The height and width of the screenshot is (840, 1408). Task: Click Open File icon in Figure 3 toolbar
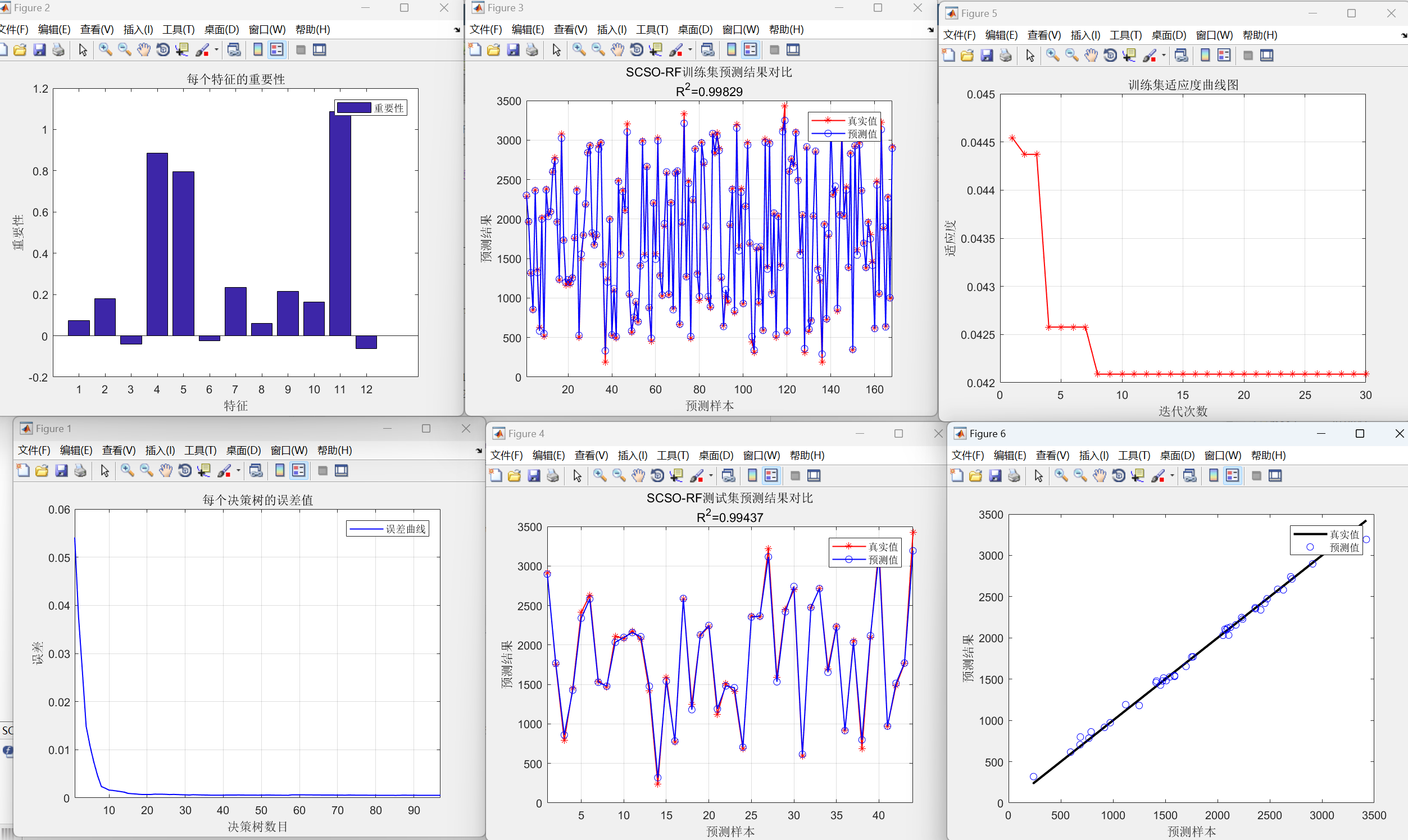click(x=493, y=50)
